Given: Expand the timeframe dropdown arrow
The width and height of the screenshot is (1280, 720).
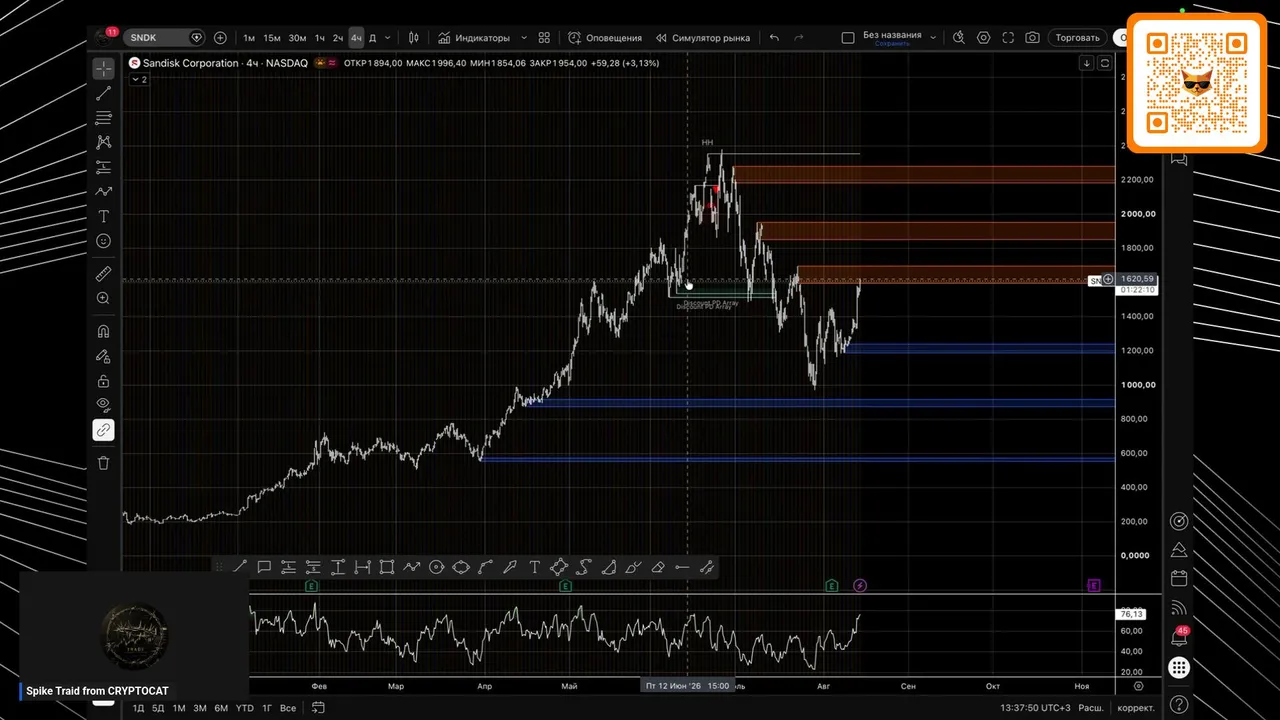Looking at the screenshot, I should [387, 38].
